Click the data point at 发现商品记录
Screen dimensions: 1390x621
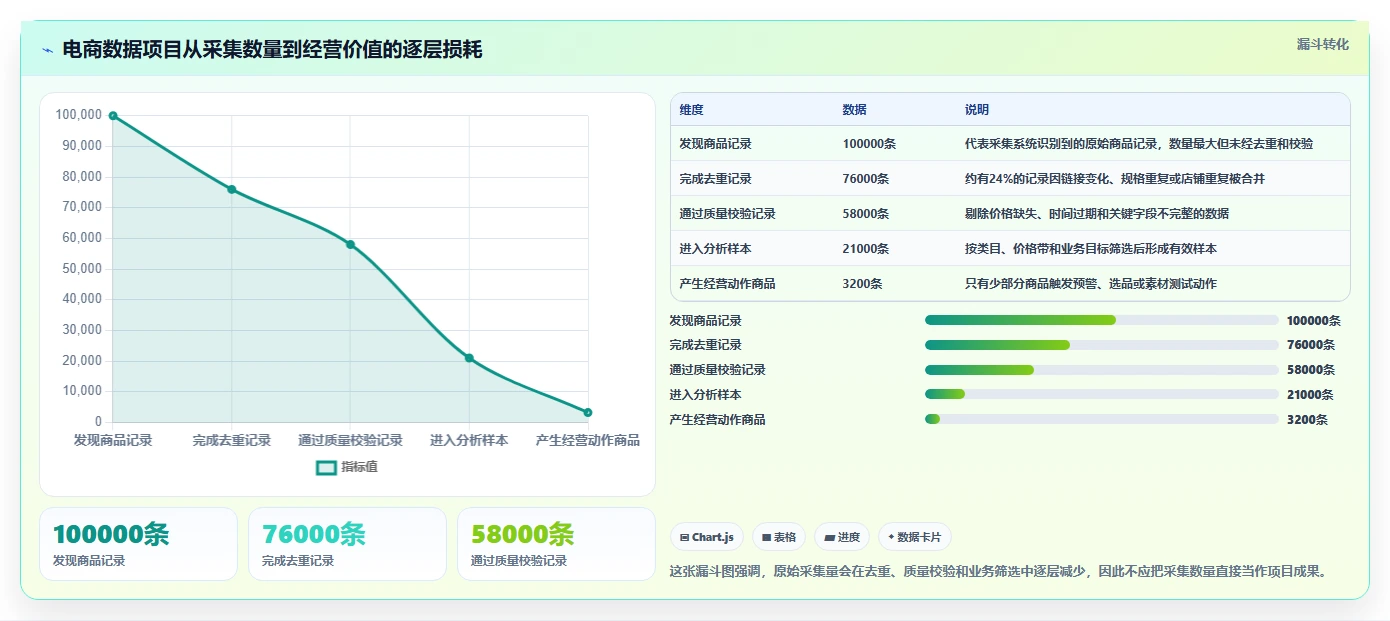tap(113, 116)
